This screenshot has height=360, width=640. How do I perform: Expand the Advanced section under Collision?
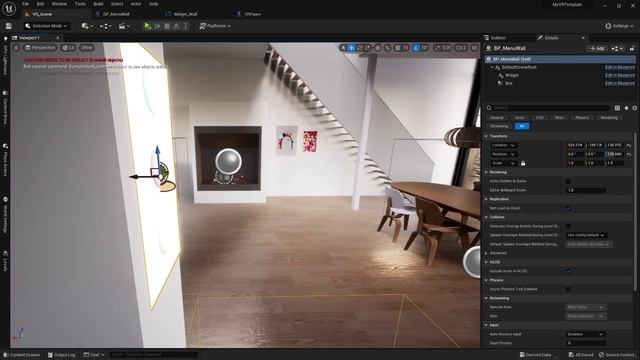(x=487, y=253)
